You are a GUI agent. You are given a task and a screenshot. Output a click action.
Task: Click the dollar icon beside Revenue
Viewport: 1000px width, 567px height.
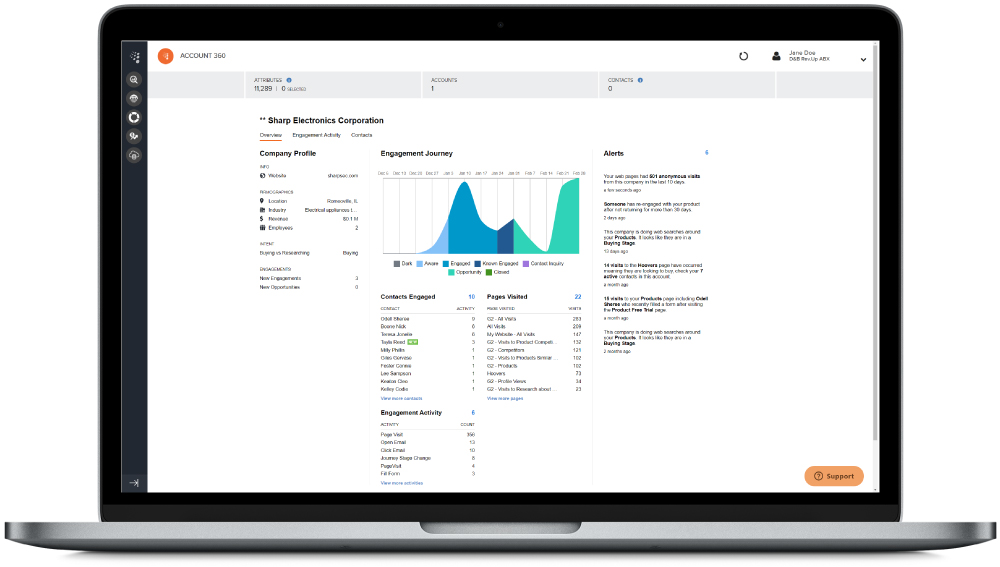[262, 219]
